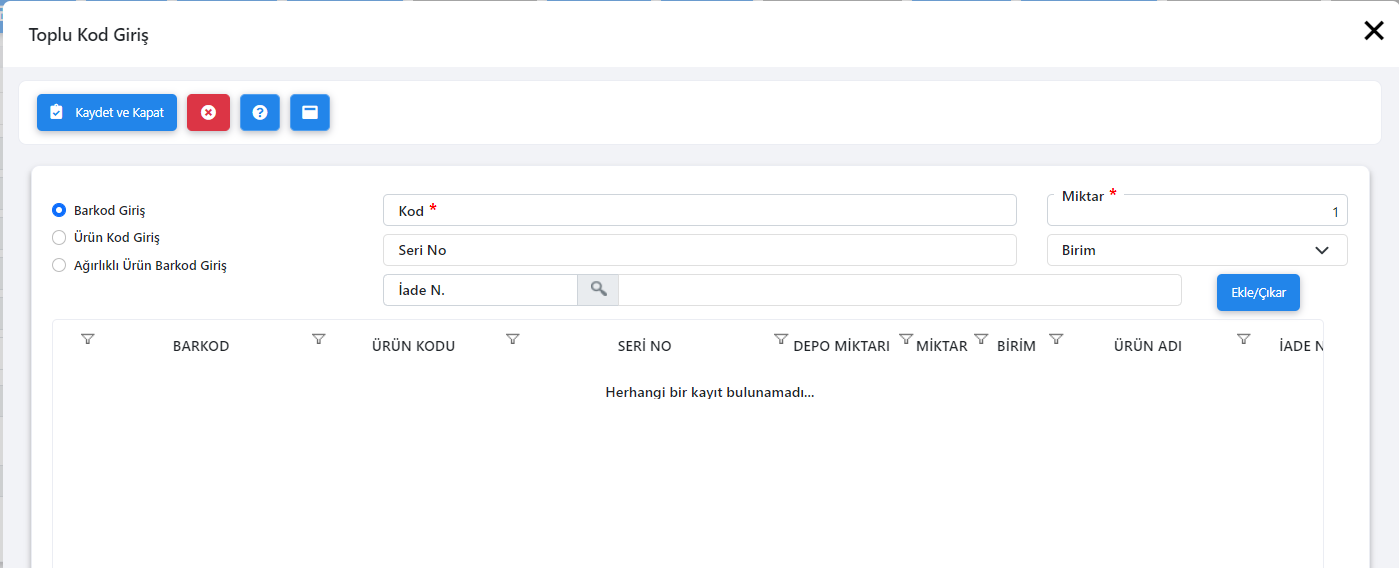Sort by ÜRÜN ADI column header
The image size is (1399, 568).
click(x=1148, y=346)
